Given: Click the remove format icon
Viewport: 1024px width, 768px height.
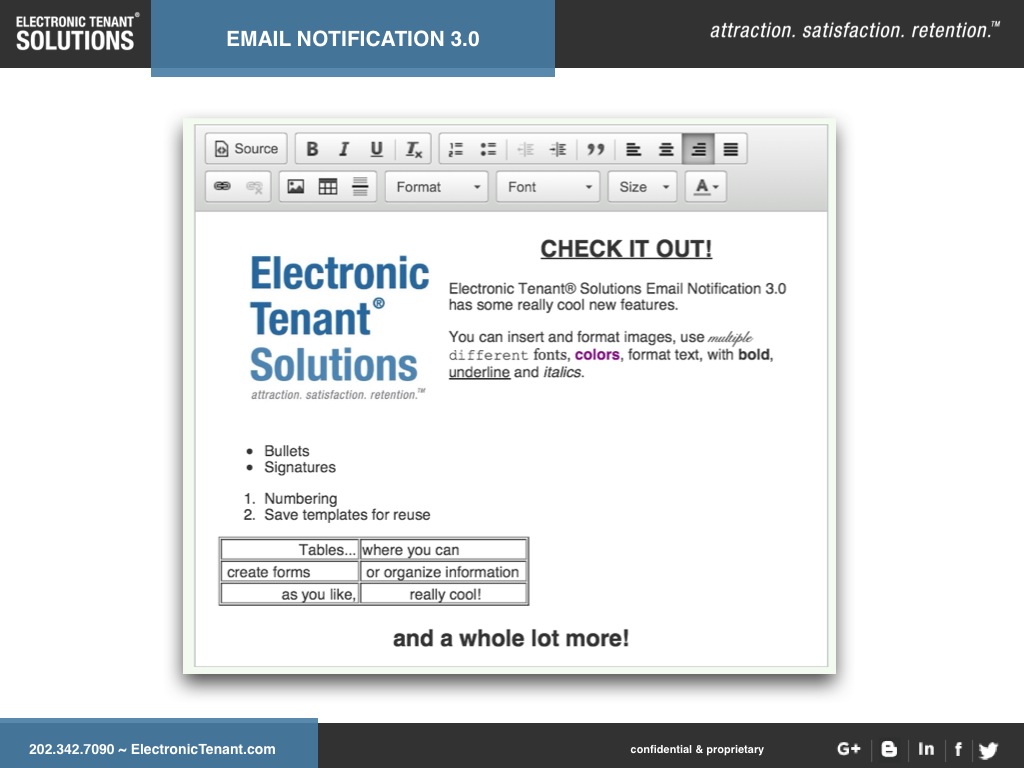Looking at the screenshot, I should coord(413,149).
